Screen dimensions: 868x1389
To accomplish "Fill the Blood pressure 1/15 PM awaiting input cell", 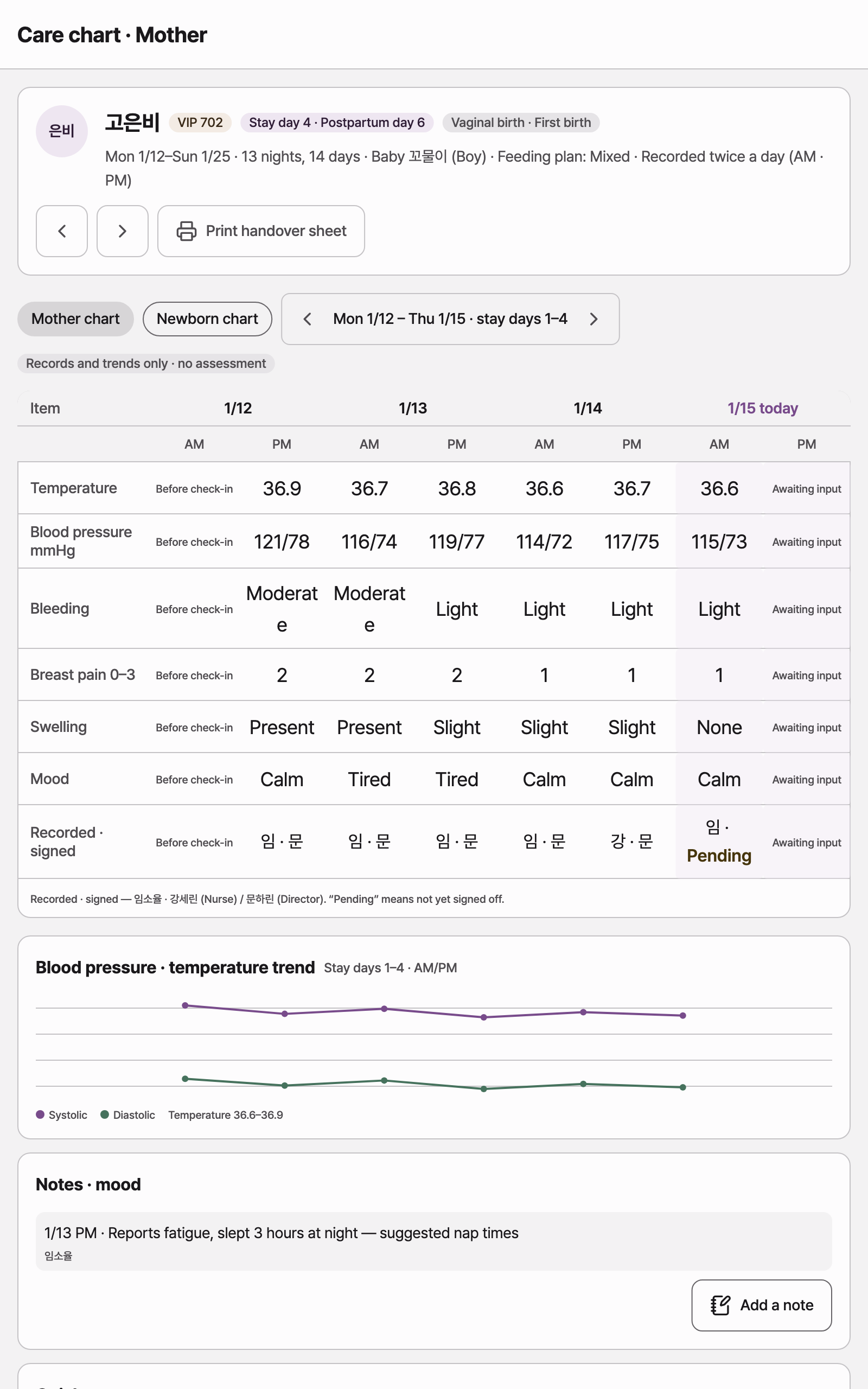I will 806,542.
